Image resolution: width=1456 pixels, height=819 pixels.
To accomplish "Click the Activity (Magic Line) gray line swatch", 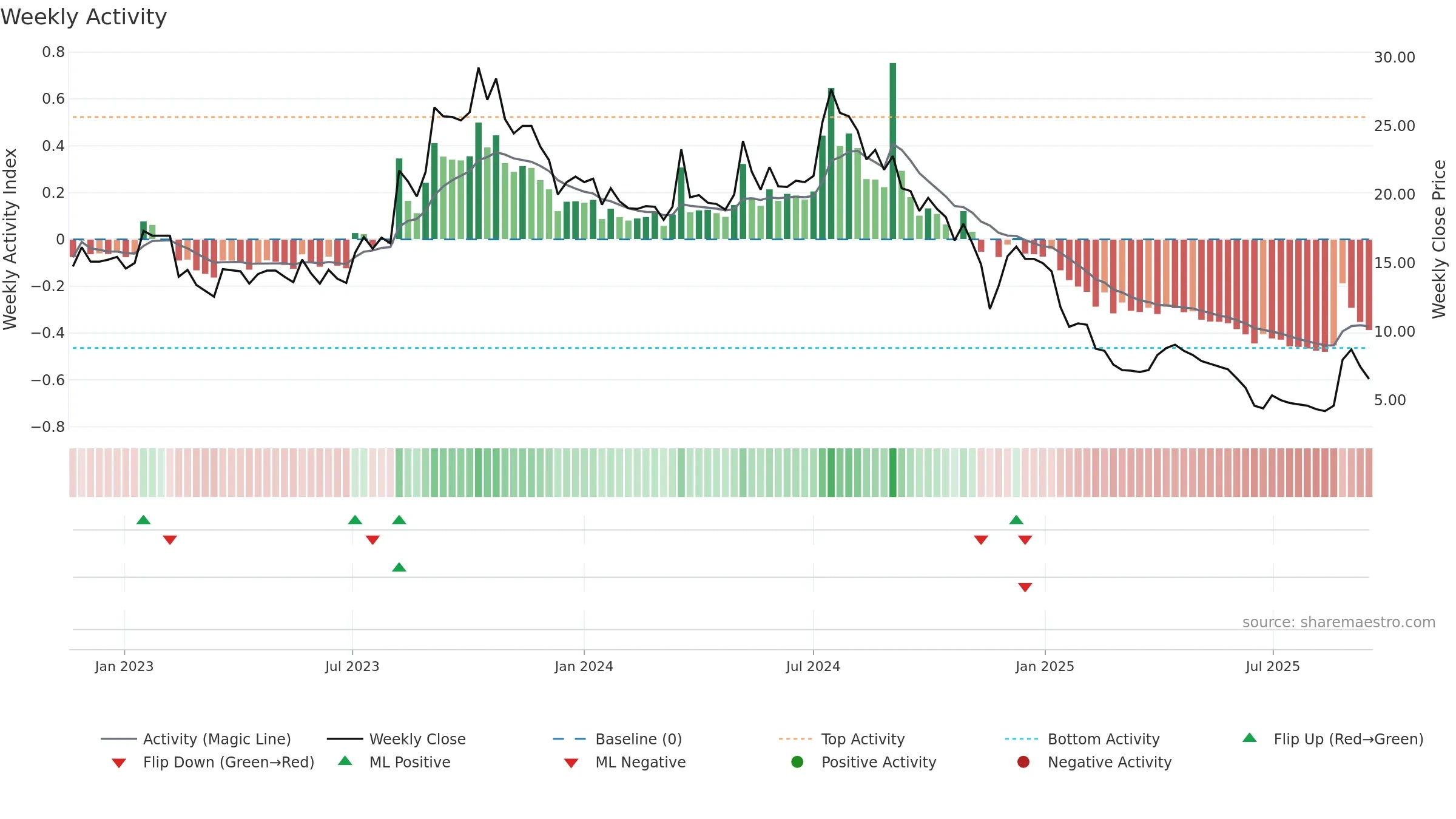I will (119, 739).
